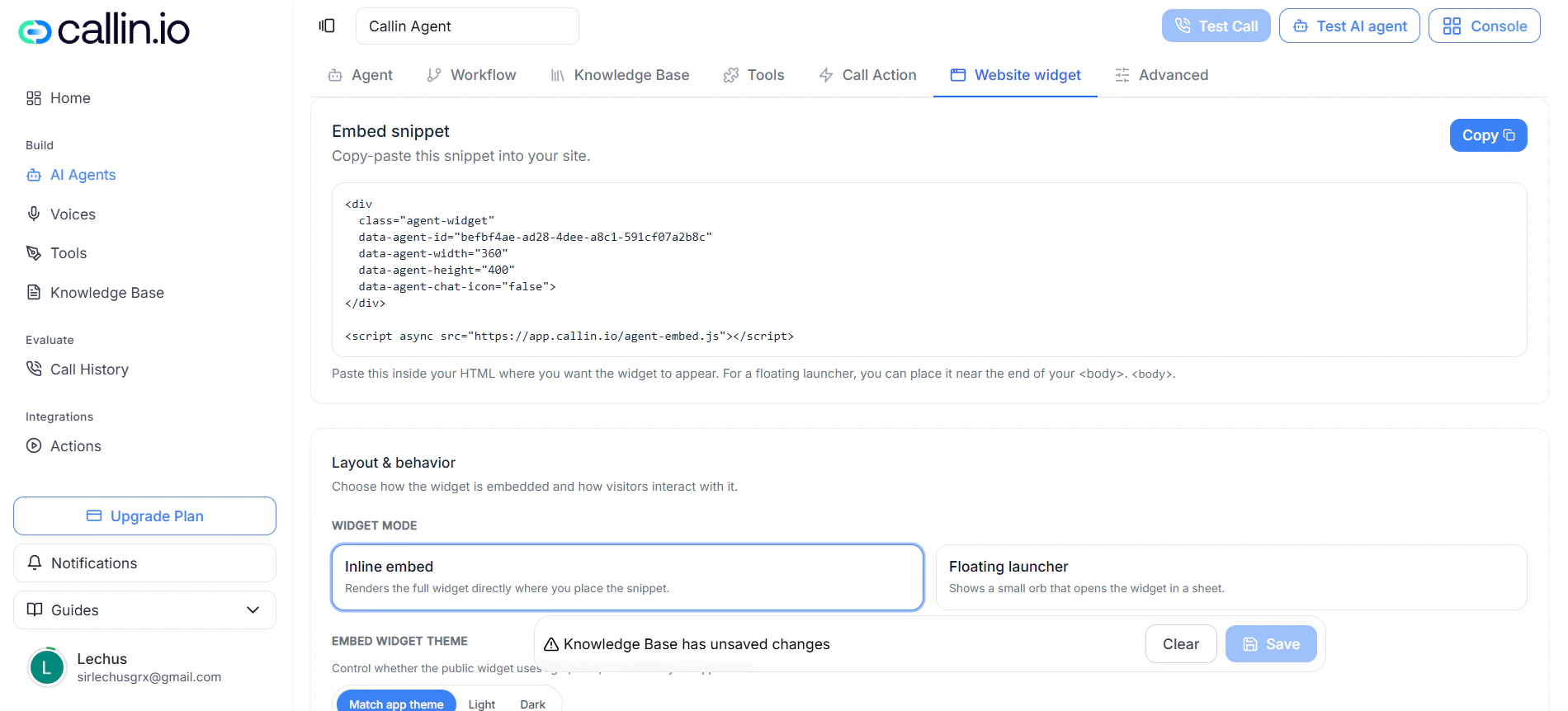This screenshot has height=711, width=1568.
Task: Select the Floating launcher widget mode
Action: coord(1231,577)
